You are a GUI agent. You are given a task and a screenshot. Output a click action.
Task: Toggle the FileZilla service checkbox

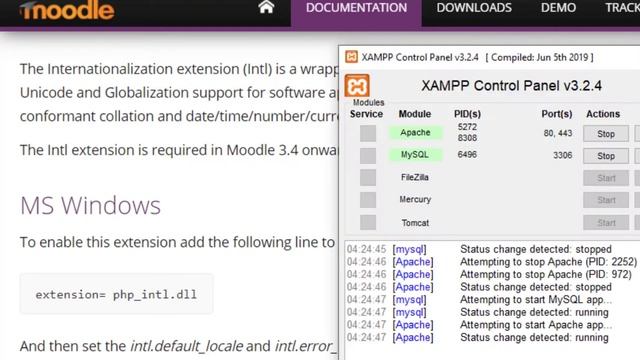[x=368, y=178]
